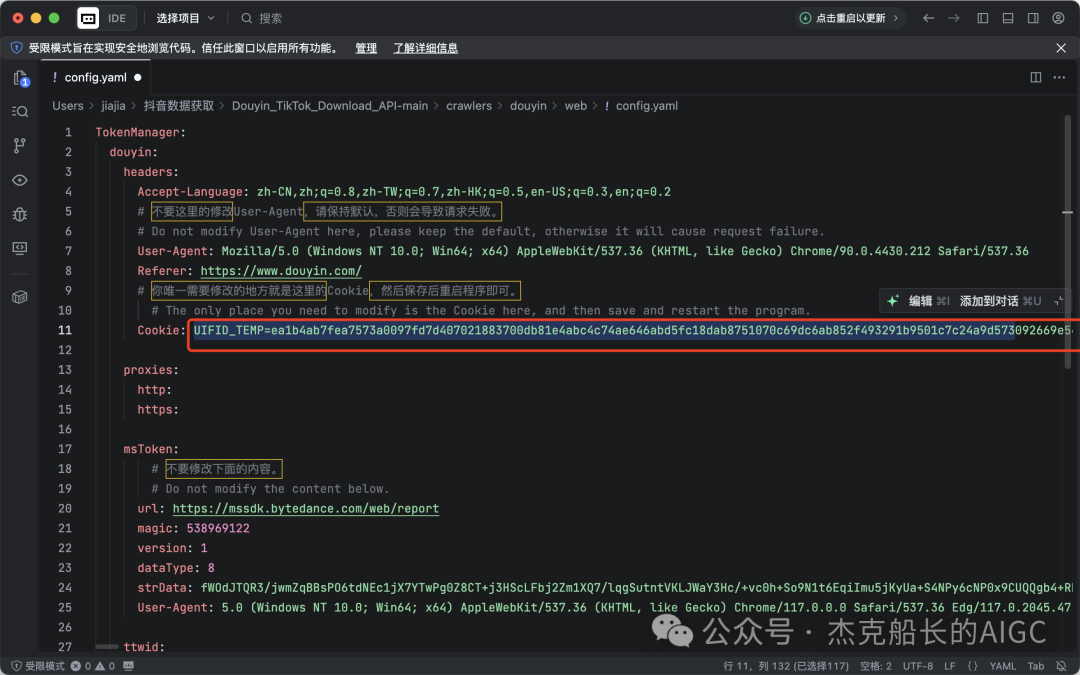
Task: Open the remote monitor sidebar icon
Action: 20,248
